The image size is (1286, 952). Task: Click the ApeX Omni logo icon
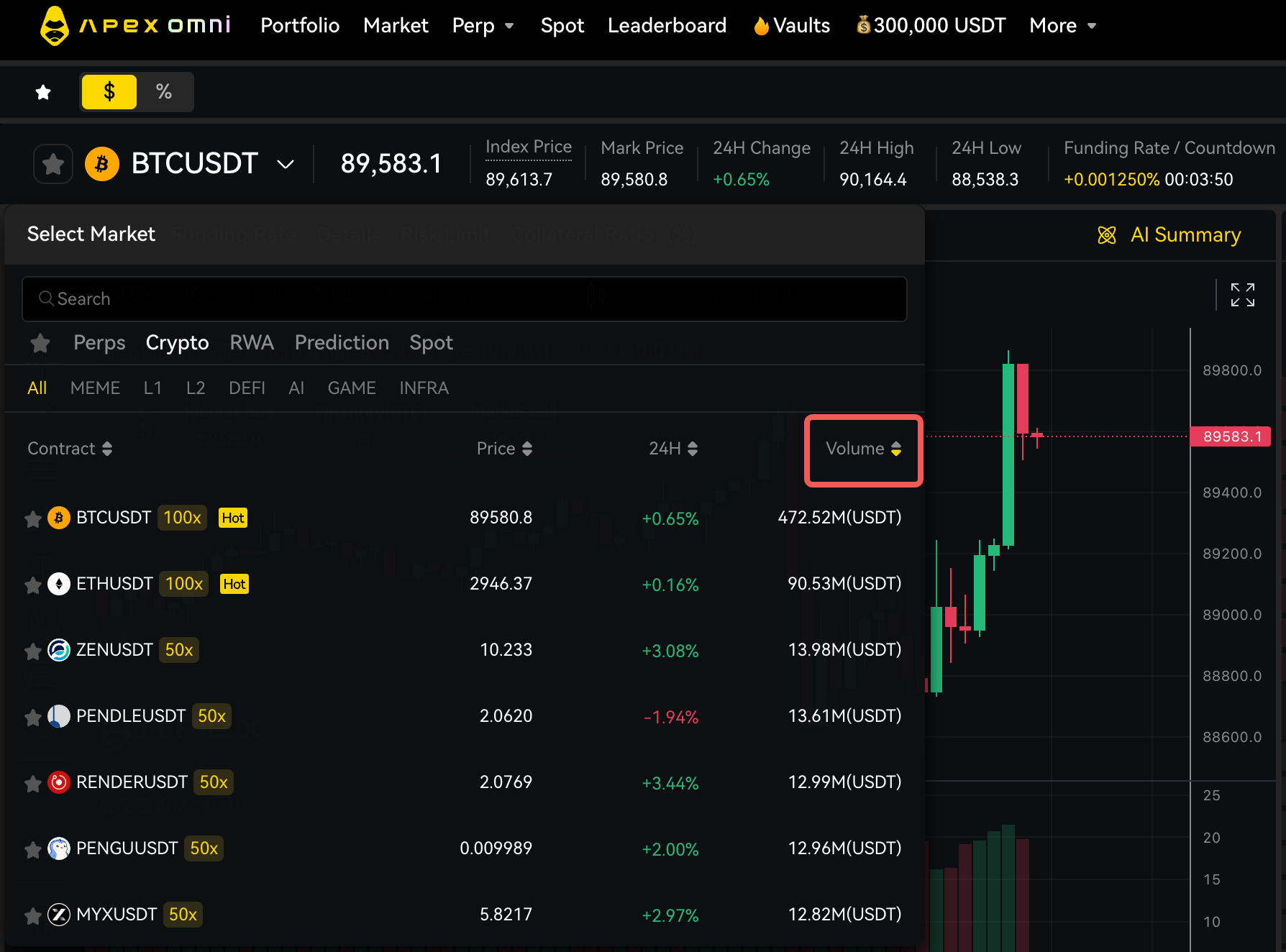[55, 26]
